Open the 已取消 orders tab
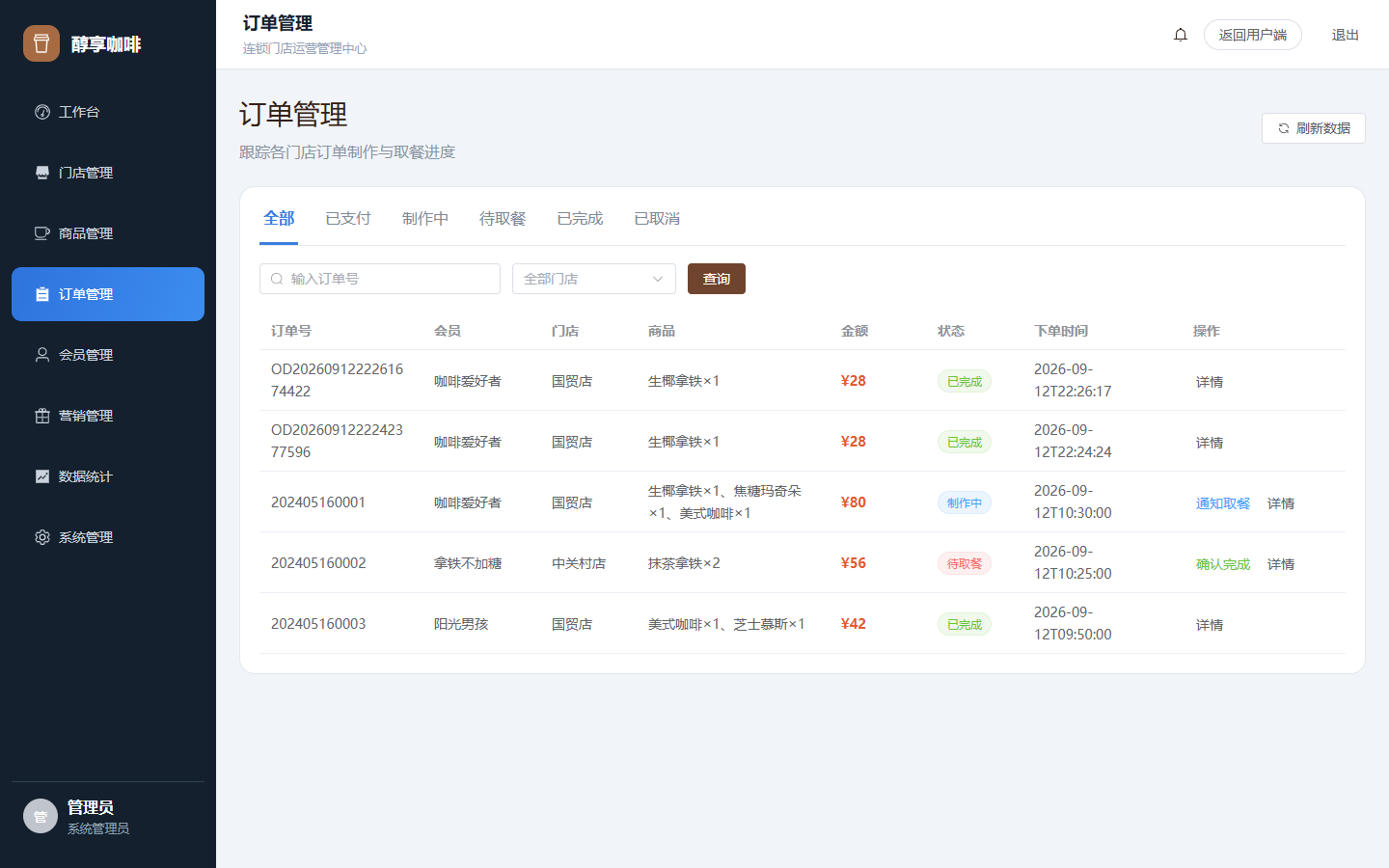1389x868 pixels. click(x=657, y=219)
